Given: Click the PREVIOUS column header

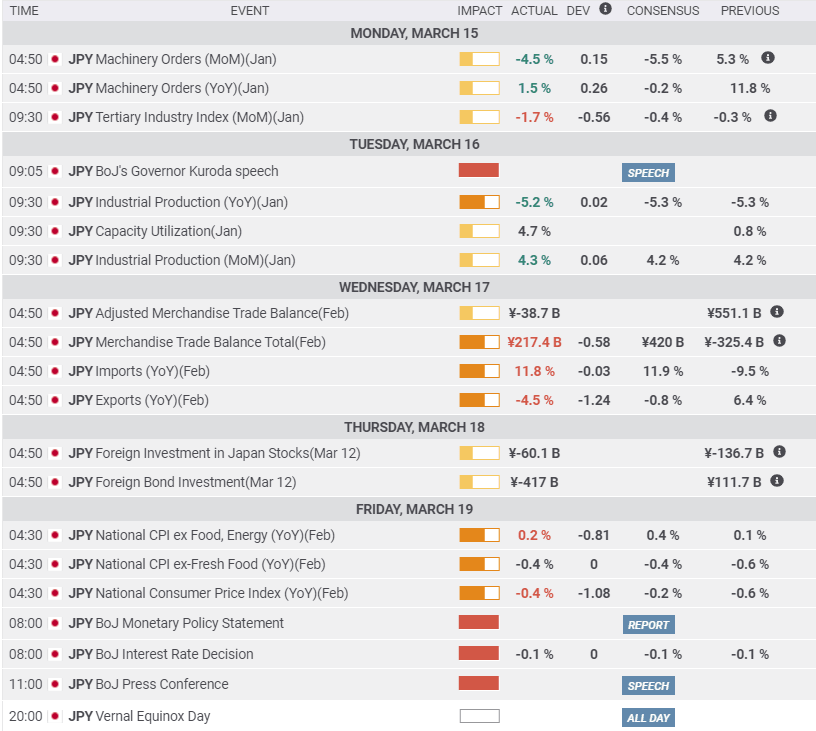Looking at the screenshot, I should [750, 11].
